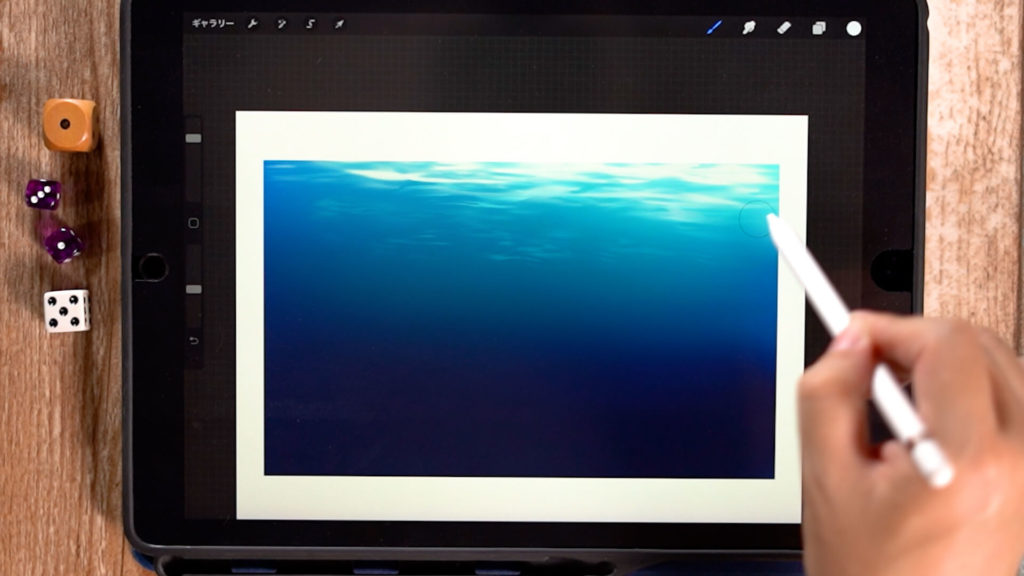The height and width of the screenshot is (576, 1024).
Task: Tap inside the circular brush cursor outline
Action: coord(755,219)
